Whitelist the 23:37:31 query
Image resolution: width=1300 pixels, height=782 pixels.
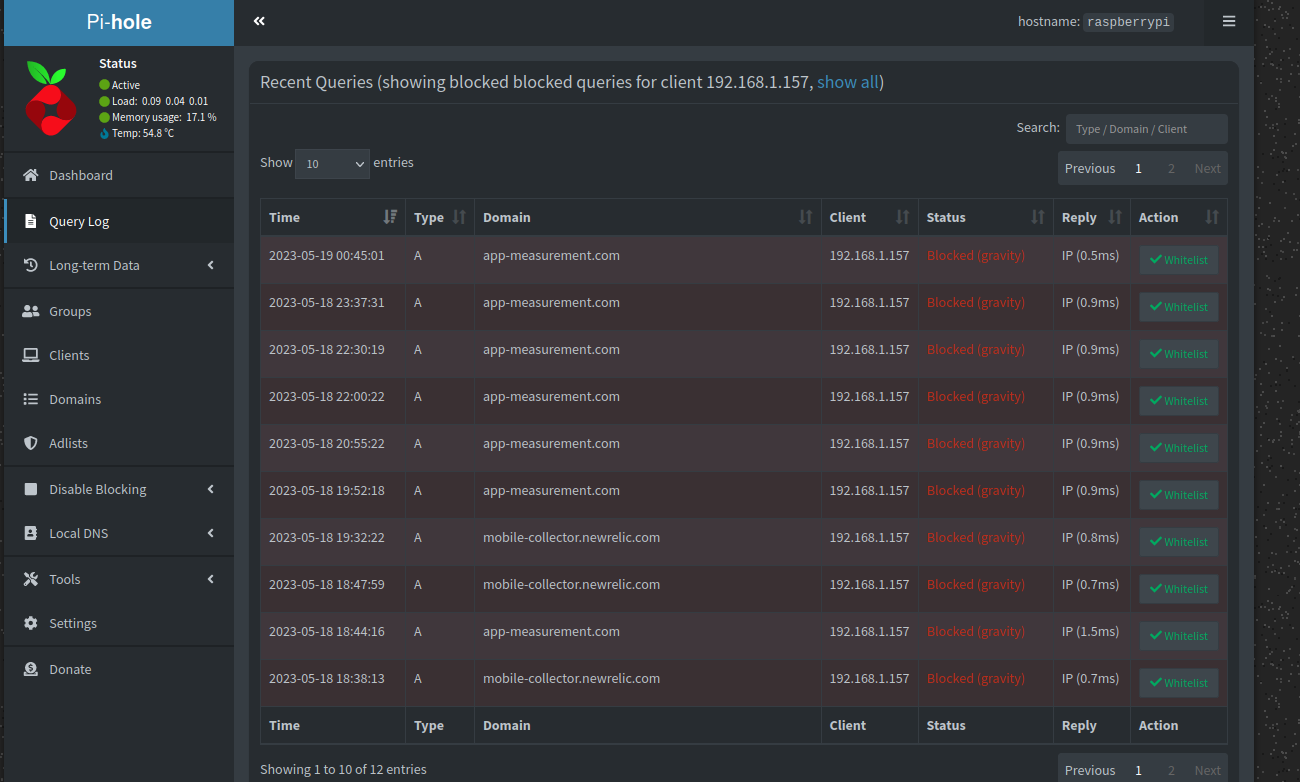click(1179, 307)
